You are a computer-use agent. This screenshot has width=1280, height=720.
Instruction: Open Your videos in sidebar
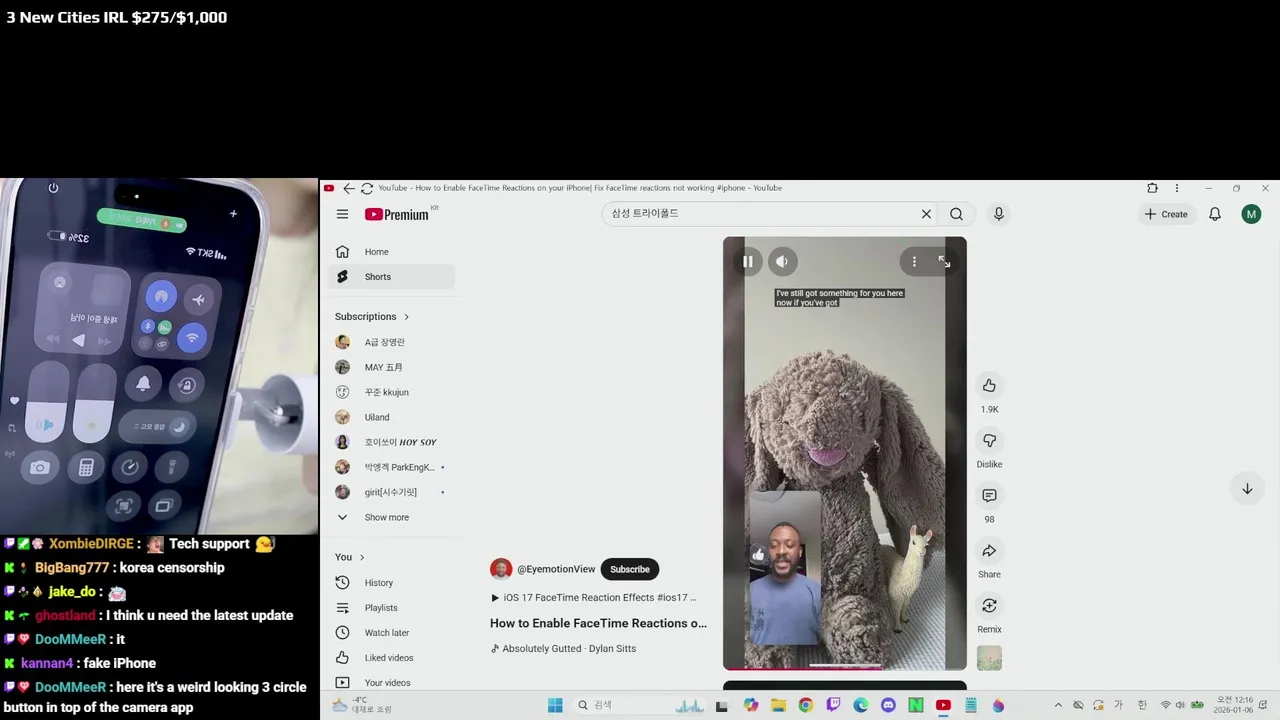392,683
